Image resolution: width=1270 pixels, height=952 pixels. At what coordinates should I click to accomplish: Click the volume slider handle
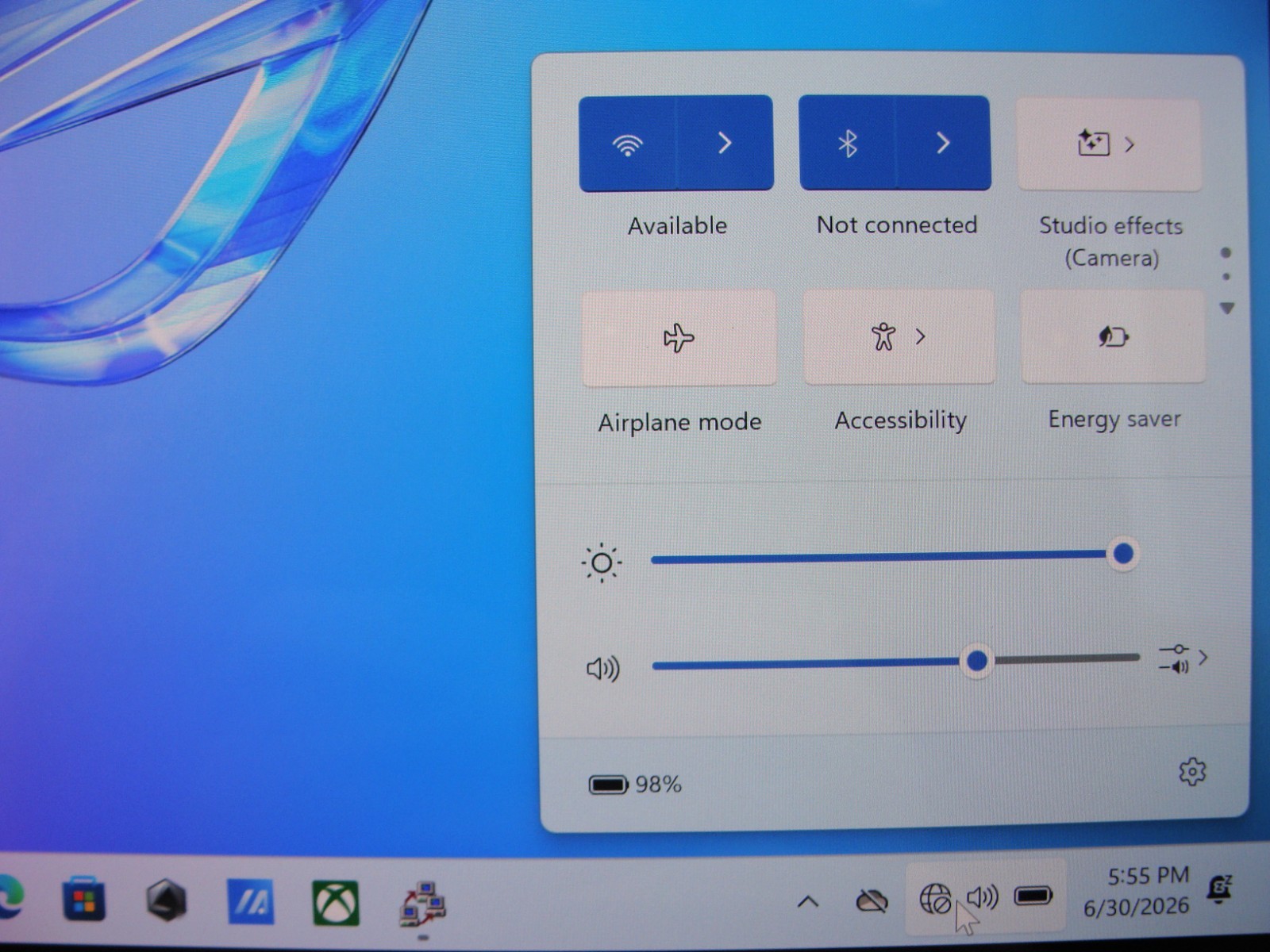pos(977,660)
